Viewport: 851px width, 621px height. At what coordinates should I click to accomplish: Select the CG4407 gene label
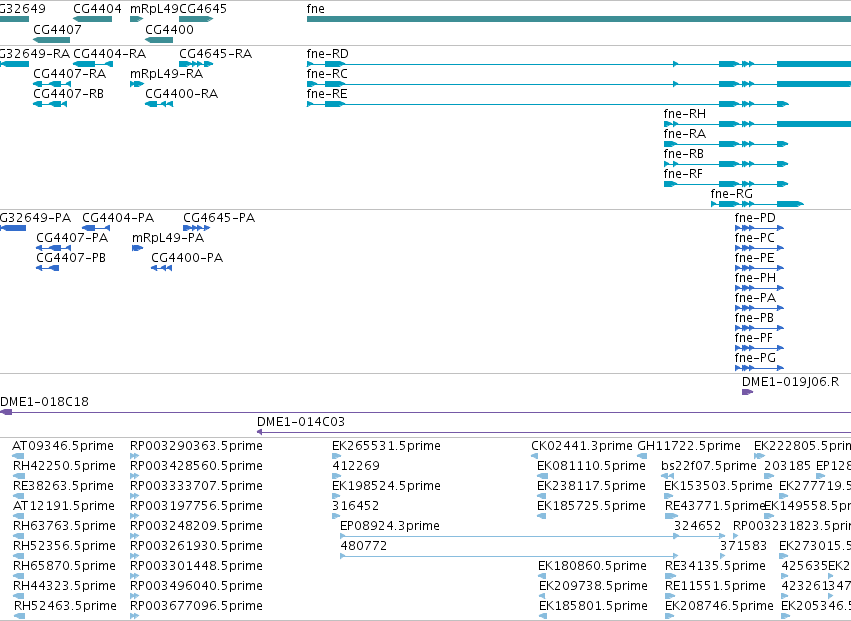point(57,29)
